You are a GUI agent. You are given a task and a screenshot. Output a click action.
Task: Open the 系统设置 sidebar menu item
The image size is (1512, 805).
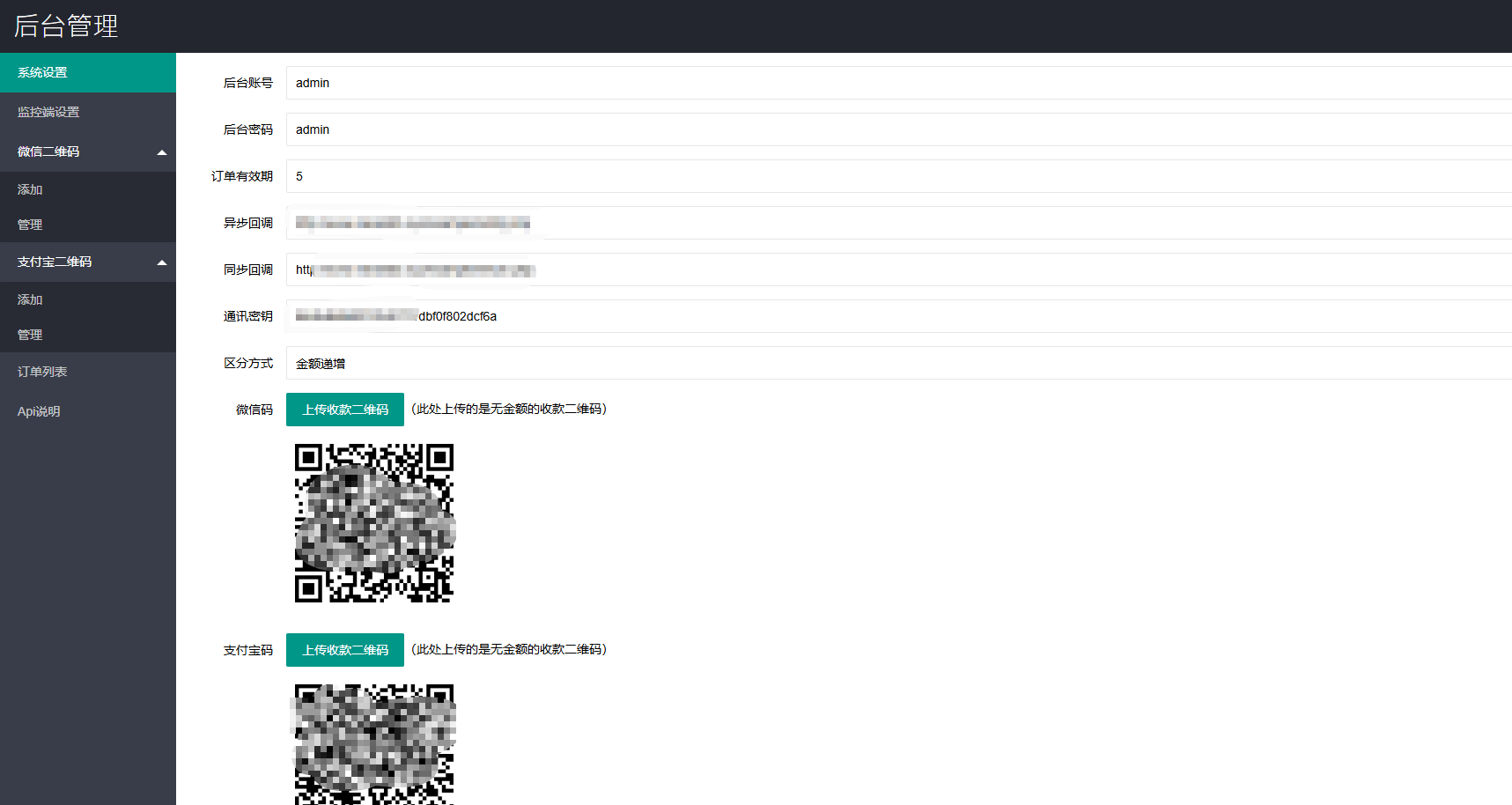coord(88,72)
